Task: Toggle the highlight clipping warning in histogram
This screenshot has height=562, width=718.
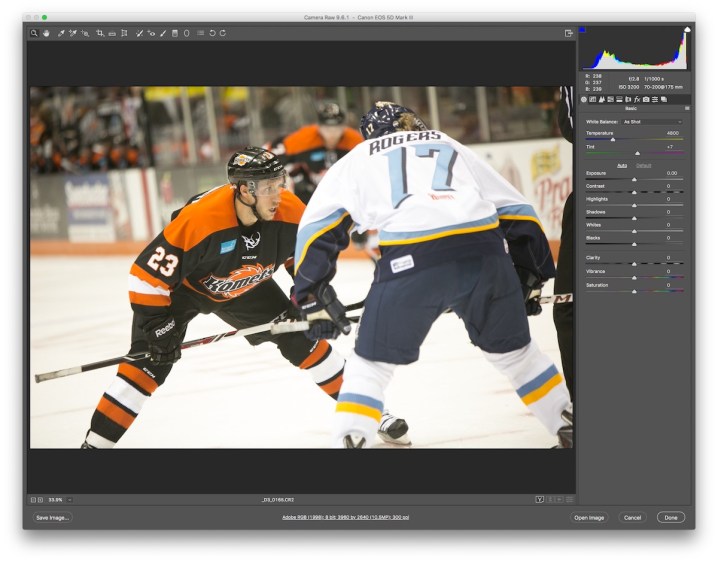Action: coord(686,30)
